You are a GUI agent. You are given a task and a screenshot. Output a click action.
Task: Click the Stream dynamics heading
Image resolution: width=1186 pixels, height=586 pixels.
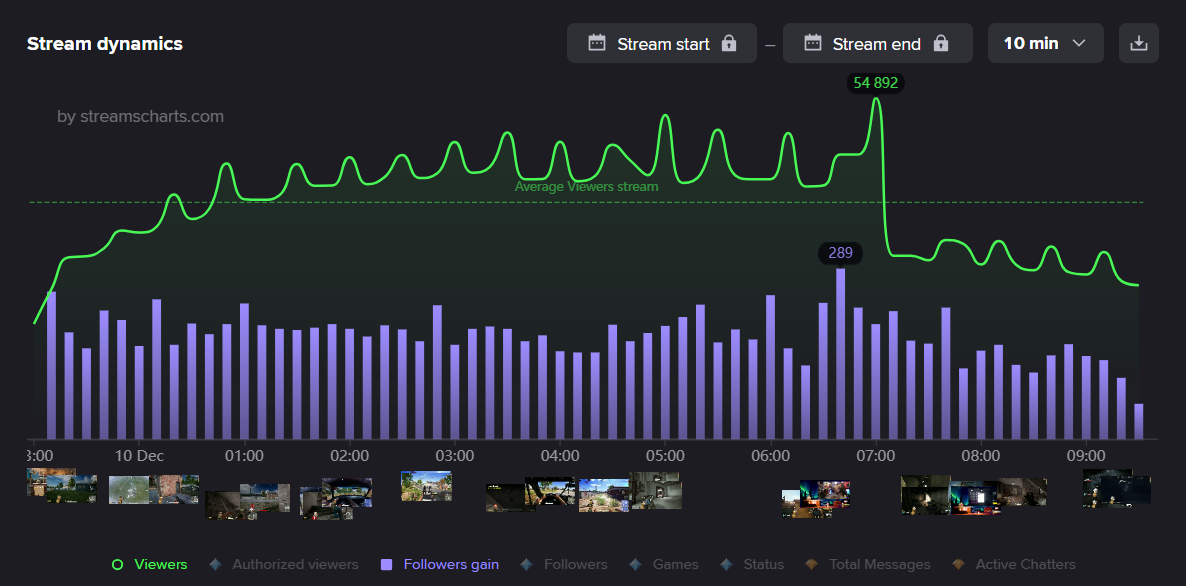pos(105,44)
